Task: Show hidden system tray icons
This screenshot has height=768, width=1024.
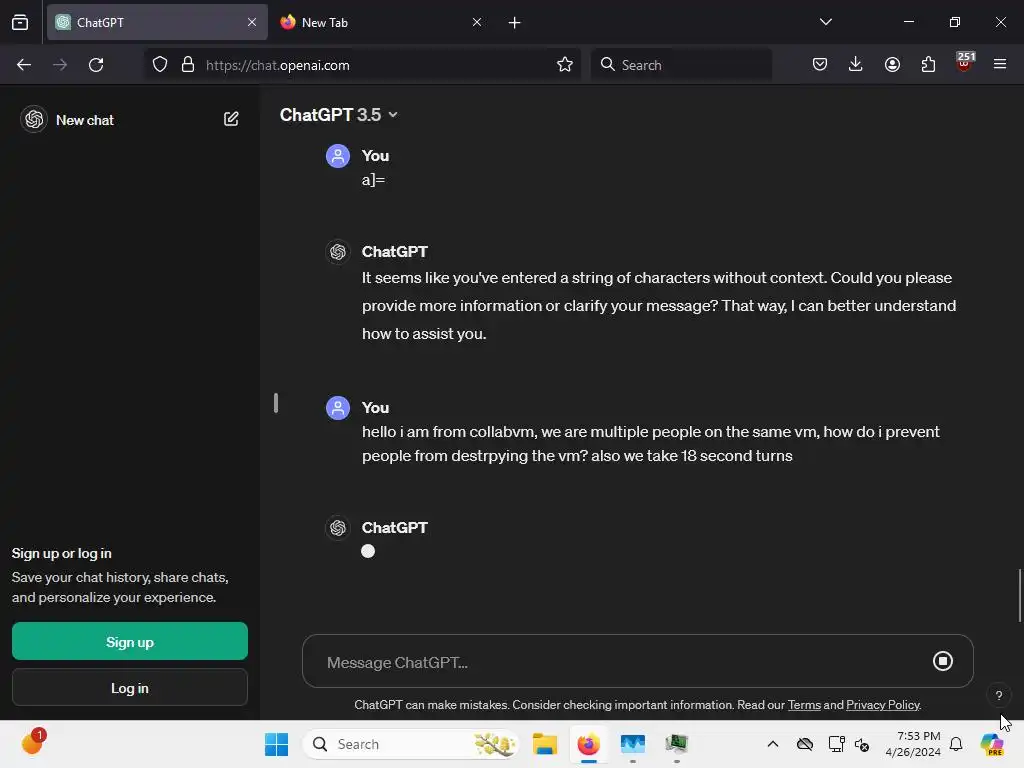Action: click(x=773, y=744)
